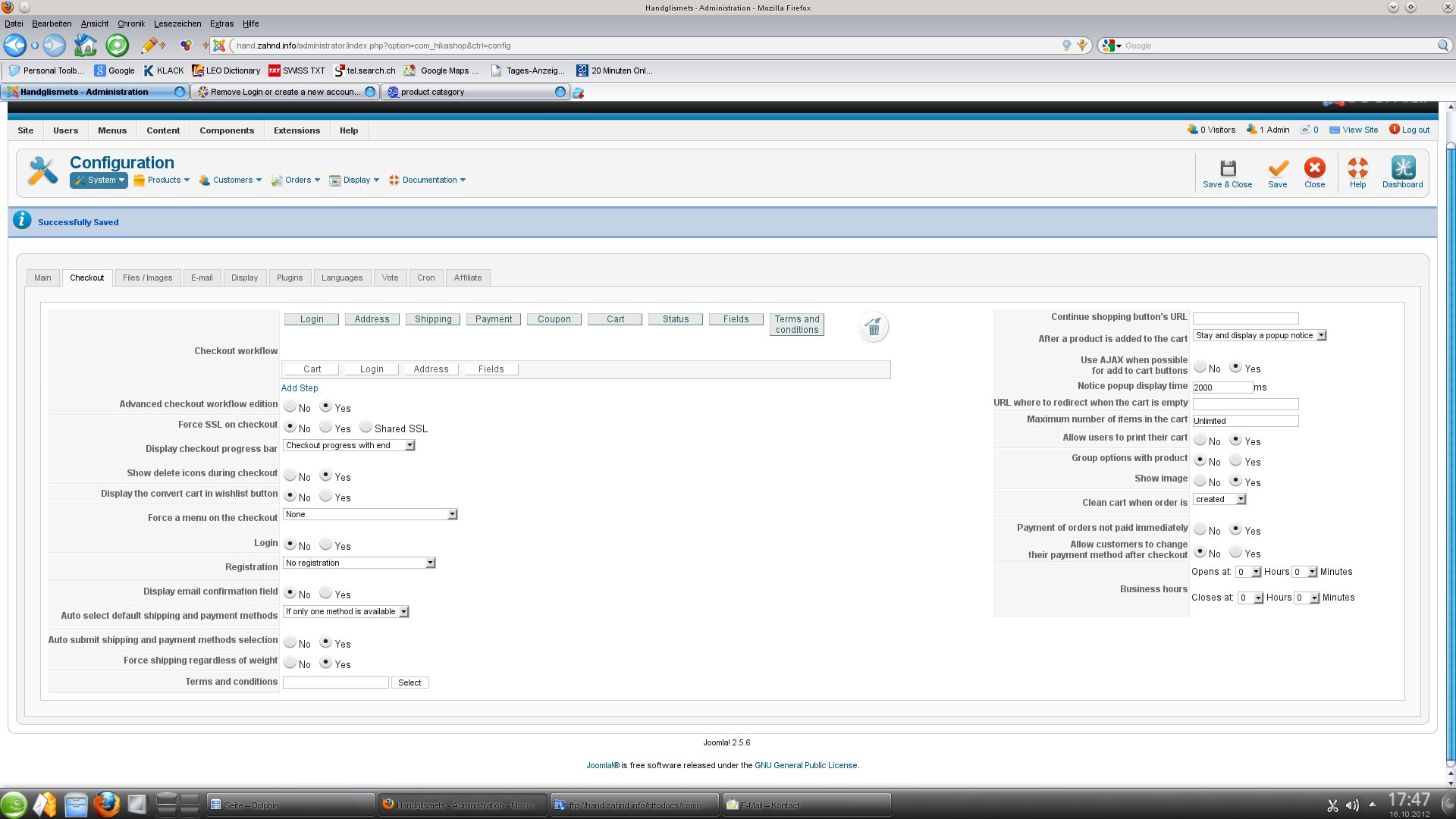Go to the HikaShop Dashboard icon
The height and width of the screenshot is (819, 1456).
tap(1402, 168)
